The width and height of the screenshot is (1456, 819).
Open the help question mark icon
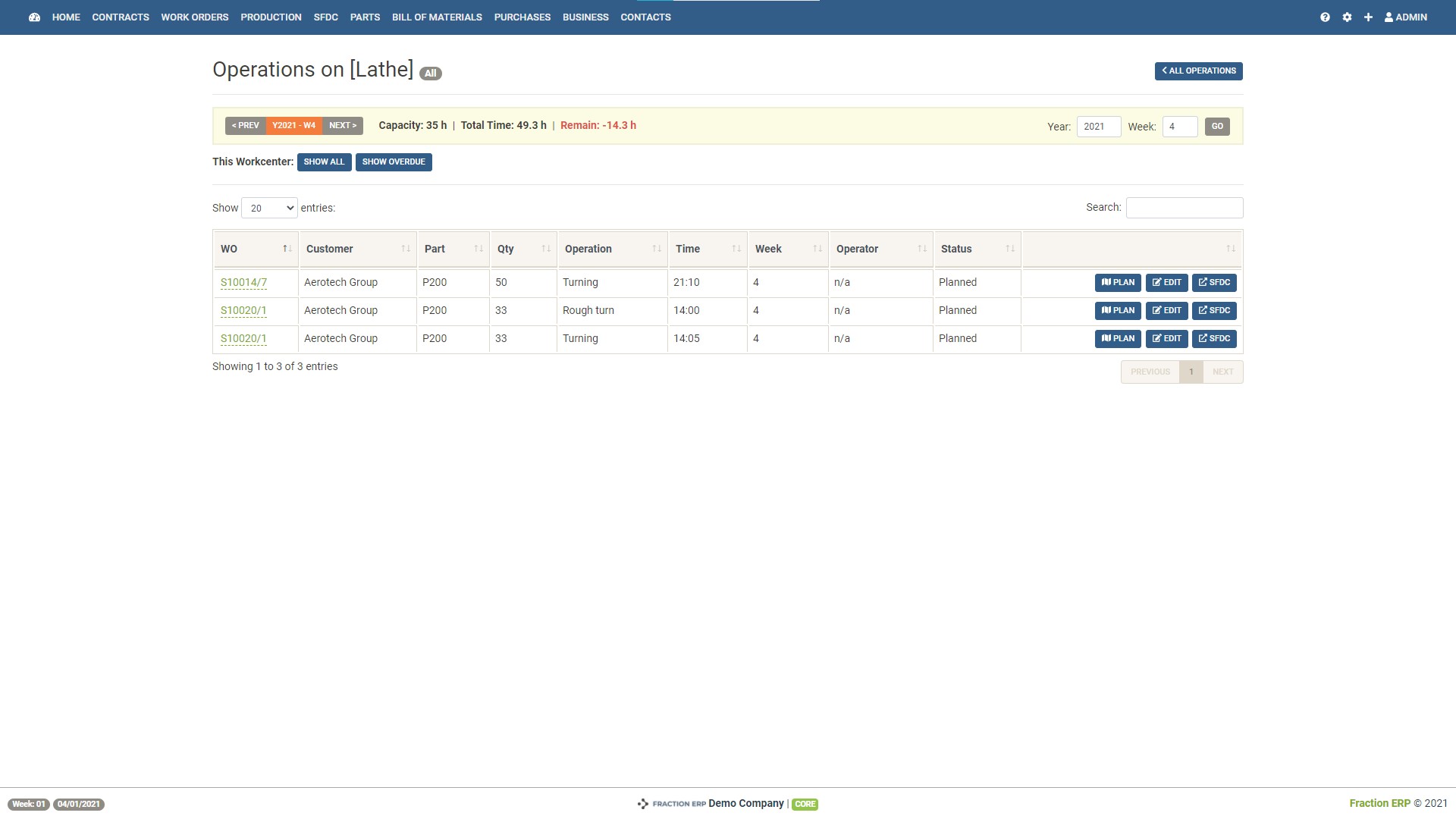click(1325, 17)
